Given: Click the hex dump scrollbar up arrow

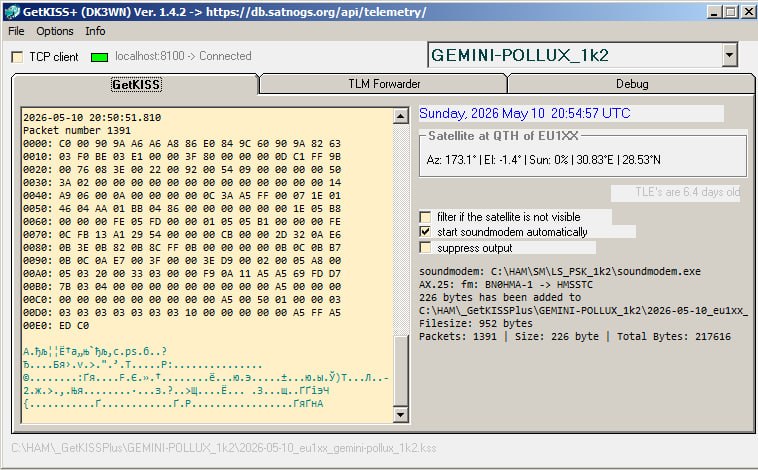Looking at the screenshot, I should [401, 116].
